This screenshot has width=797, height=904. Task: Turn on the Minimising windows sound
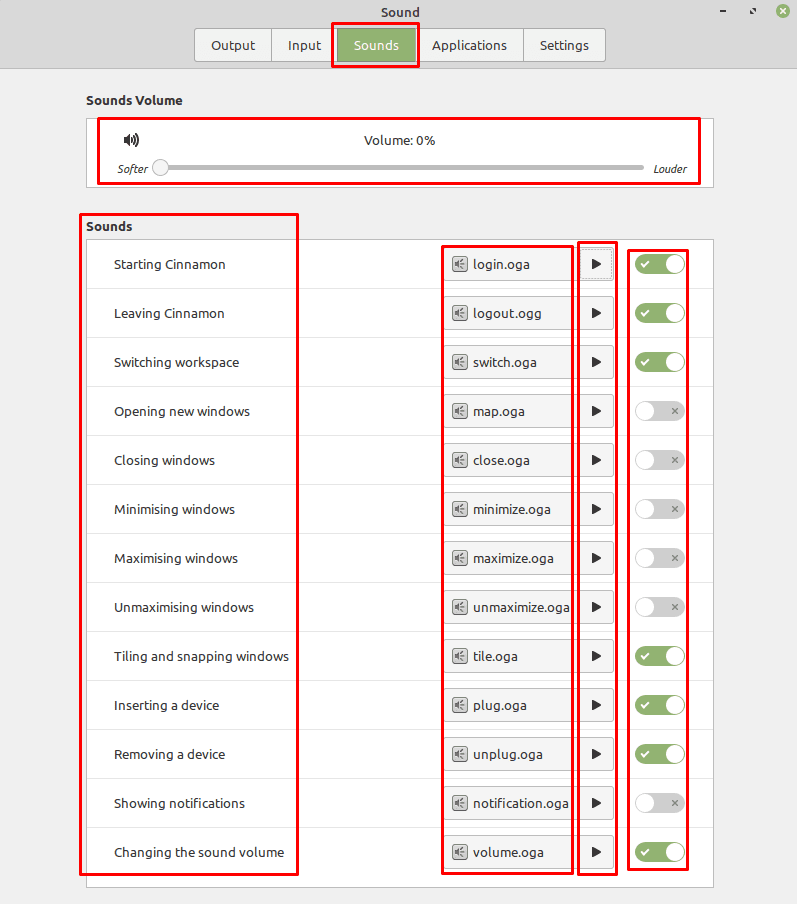click(660, 509)
